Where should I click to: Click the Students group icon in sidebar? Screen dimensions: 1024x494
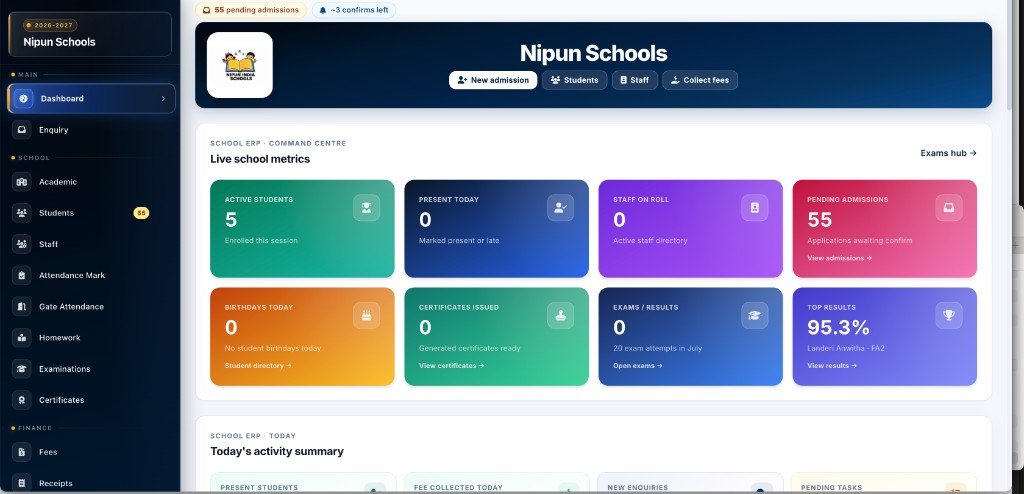tap(22, 213)
